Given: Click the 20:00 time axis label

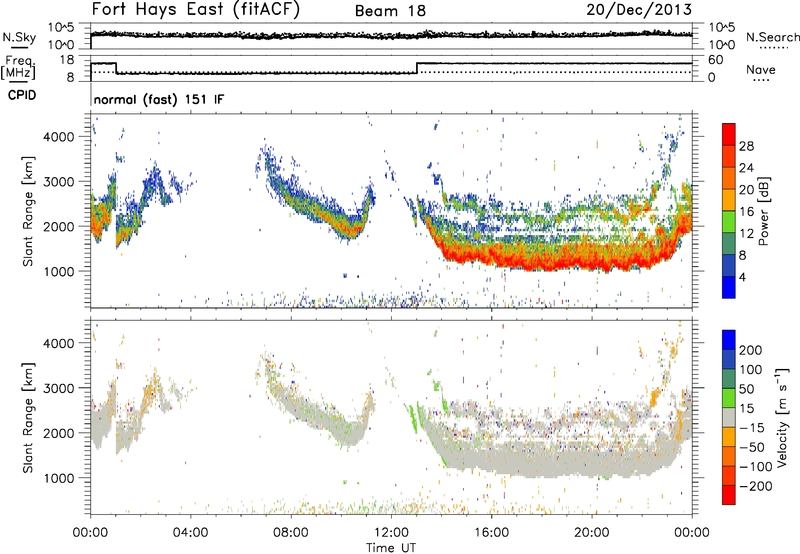Looking at the screenshot, I should [x=591, y=533].
